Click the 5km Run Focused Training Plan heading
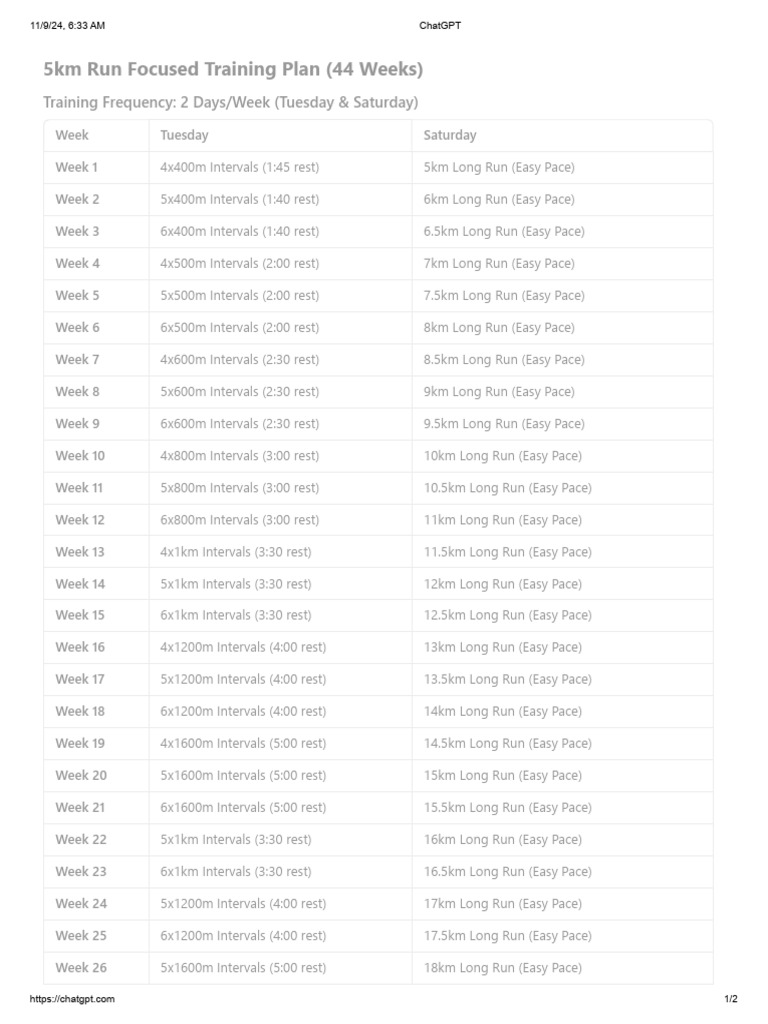This screenshot has width=768, height=1024. pyautogui.click(x=233, y=69)
